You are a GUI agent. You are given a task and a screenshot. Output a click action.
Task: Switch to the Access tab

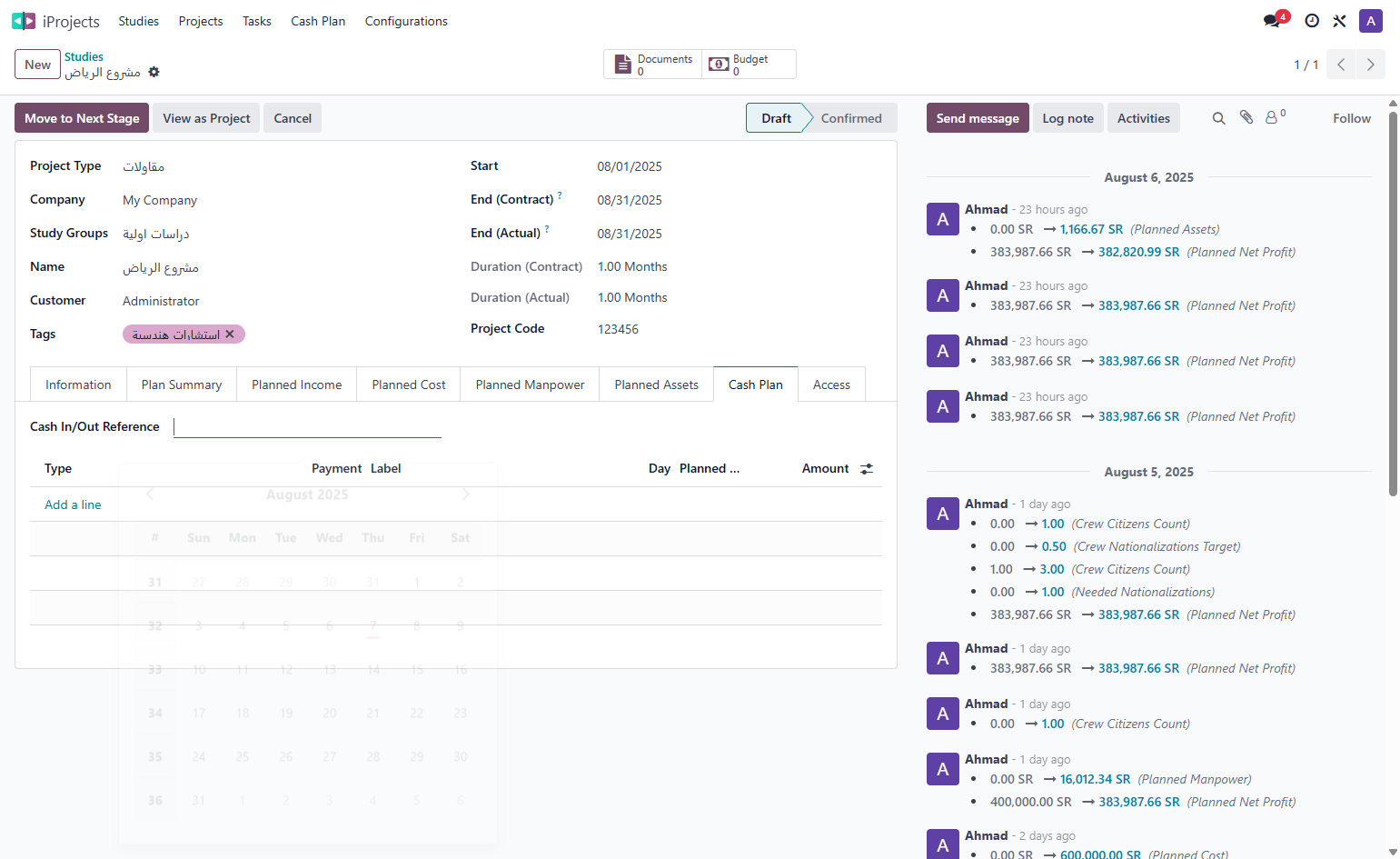[831, 385]
